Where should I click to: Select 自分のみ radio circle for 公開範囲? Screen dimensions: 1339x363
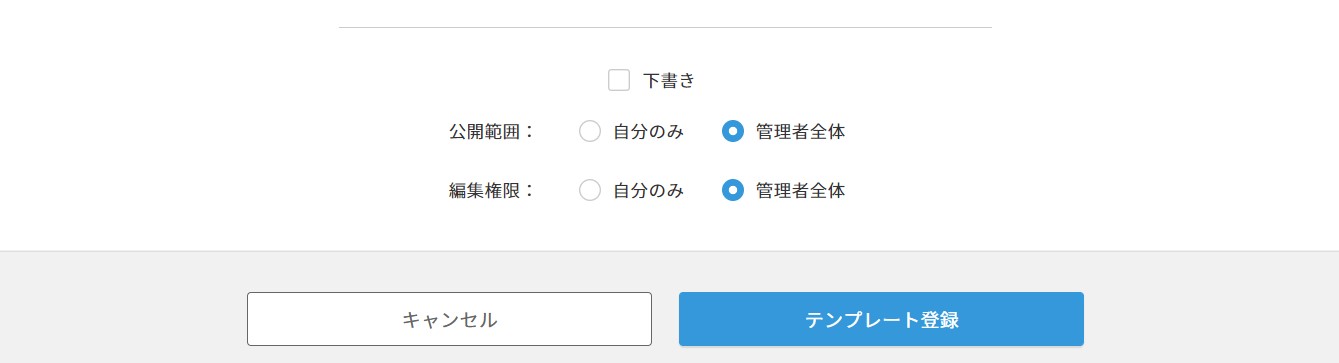tap(590, 131)
